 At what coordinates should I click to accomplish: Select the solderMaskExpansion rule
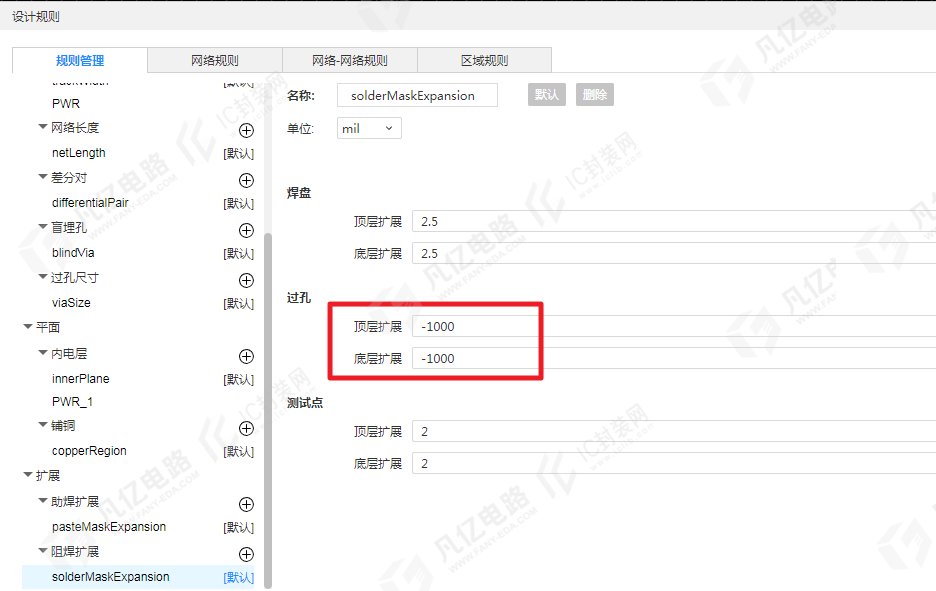tap(110, 577)
